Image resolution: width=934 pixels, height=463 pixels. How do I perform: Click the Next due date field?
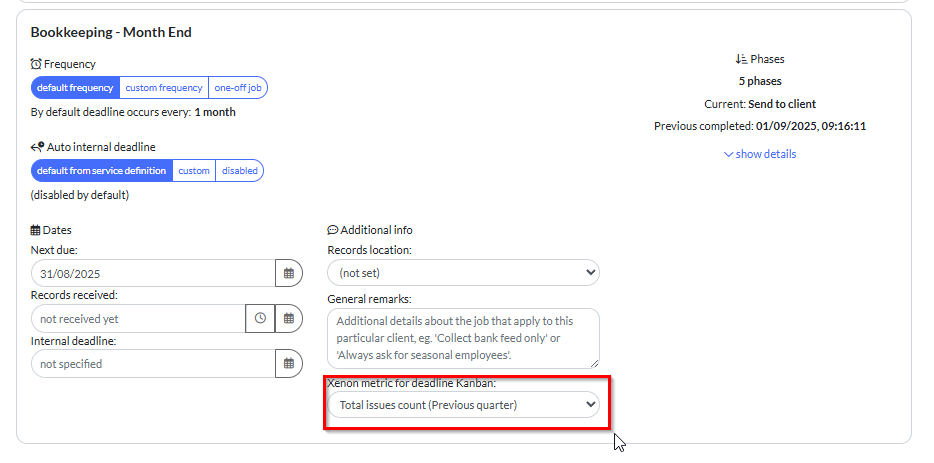coord(153,273)
